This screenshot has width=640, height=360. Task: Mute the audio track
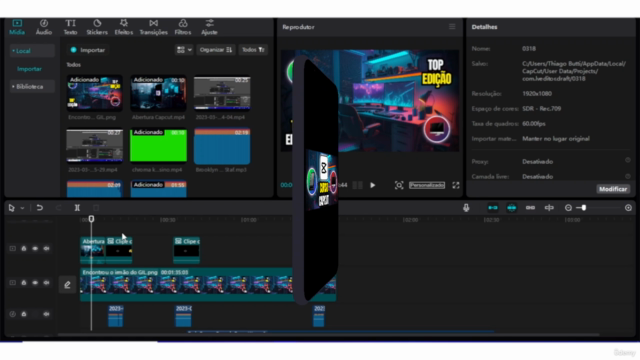(47, 314)
